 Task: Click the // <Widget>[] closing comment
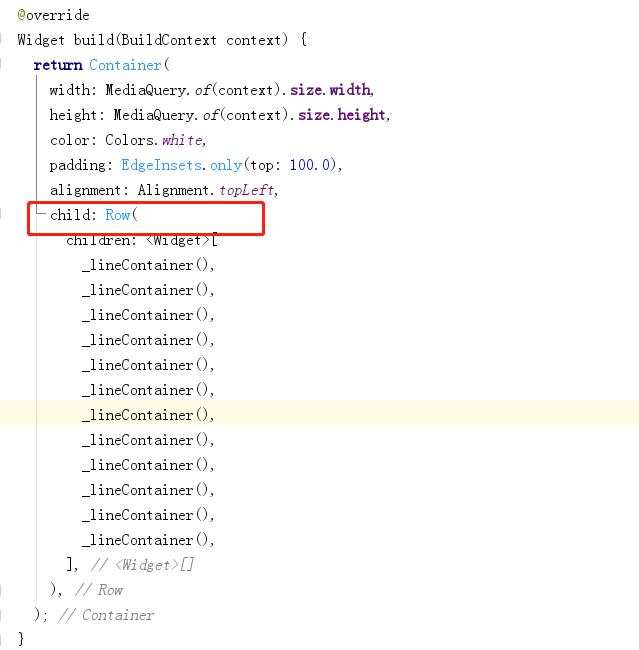point(143,565)
